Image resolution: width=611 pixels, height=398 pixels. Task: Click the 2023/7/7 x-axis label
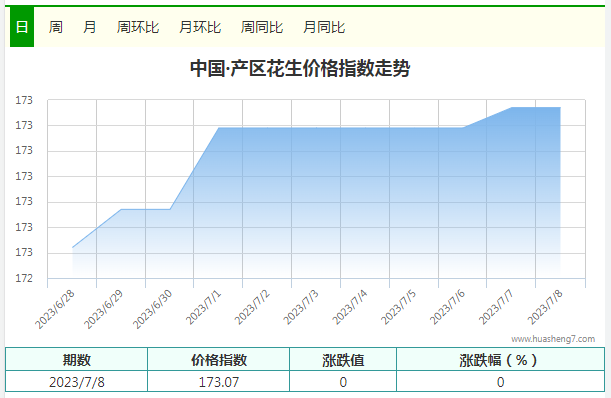[x=496, y=308]
